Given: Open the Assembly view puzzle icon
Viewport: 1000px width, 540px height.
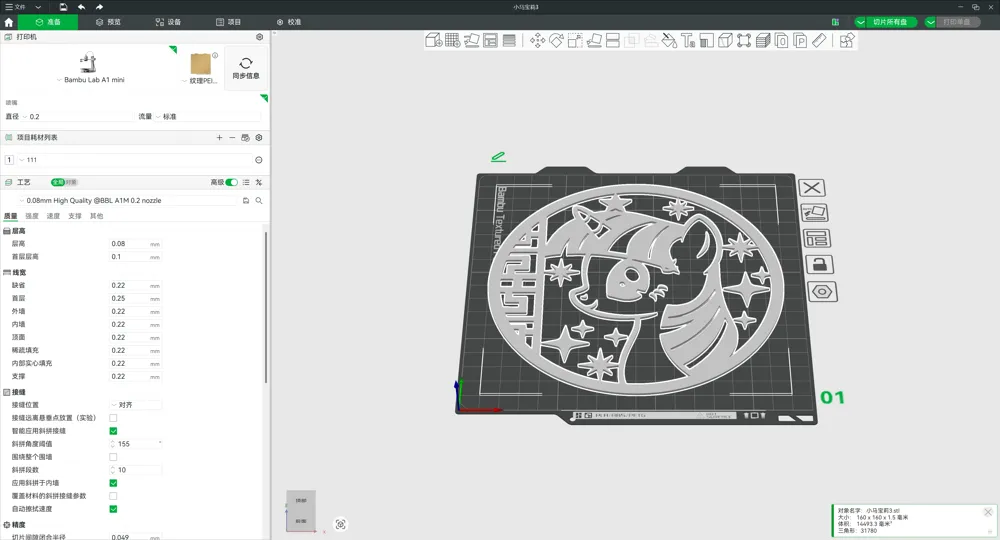Looking at the screenshot, I should [x=847, y=41].
